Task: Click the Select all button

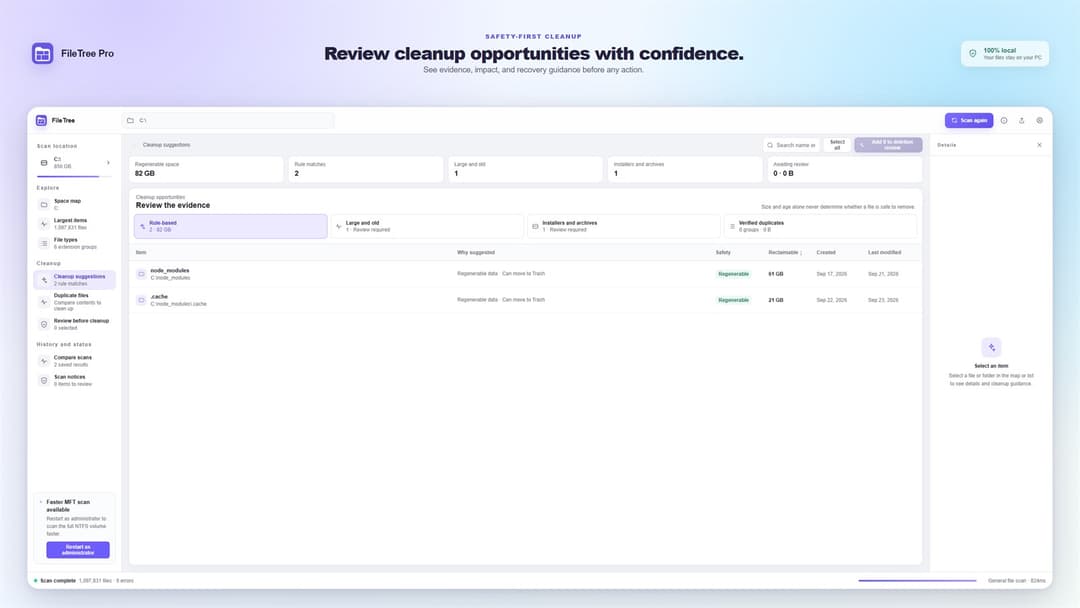Action: click(x=837, y=145)
